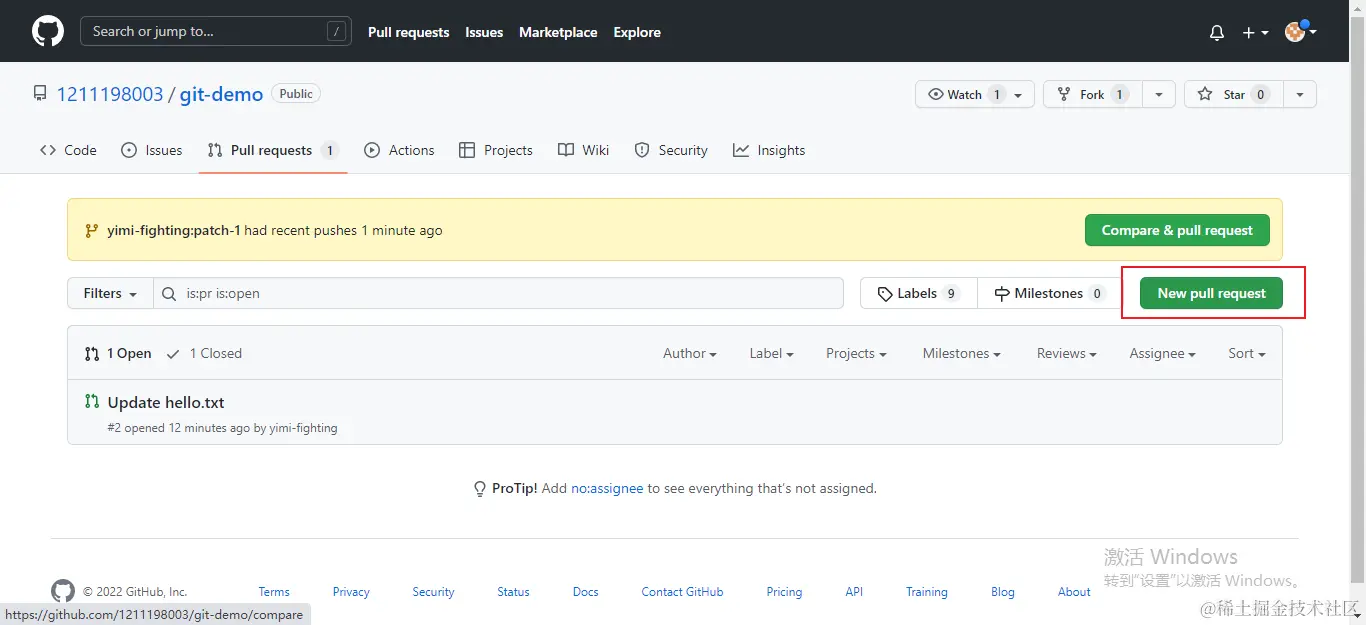Expand the Label filter
This screenshot has width=1366, height=625.
tap(771, 353)
